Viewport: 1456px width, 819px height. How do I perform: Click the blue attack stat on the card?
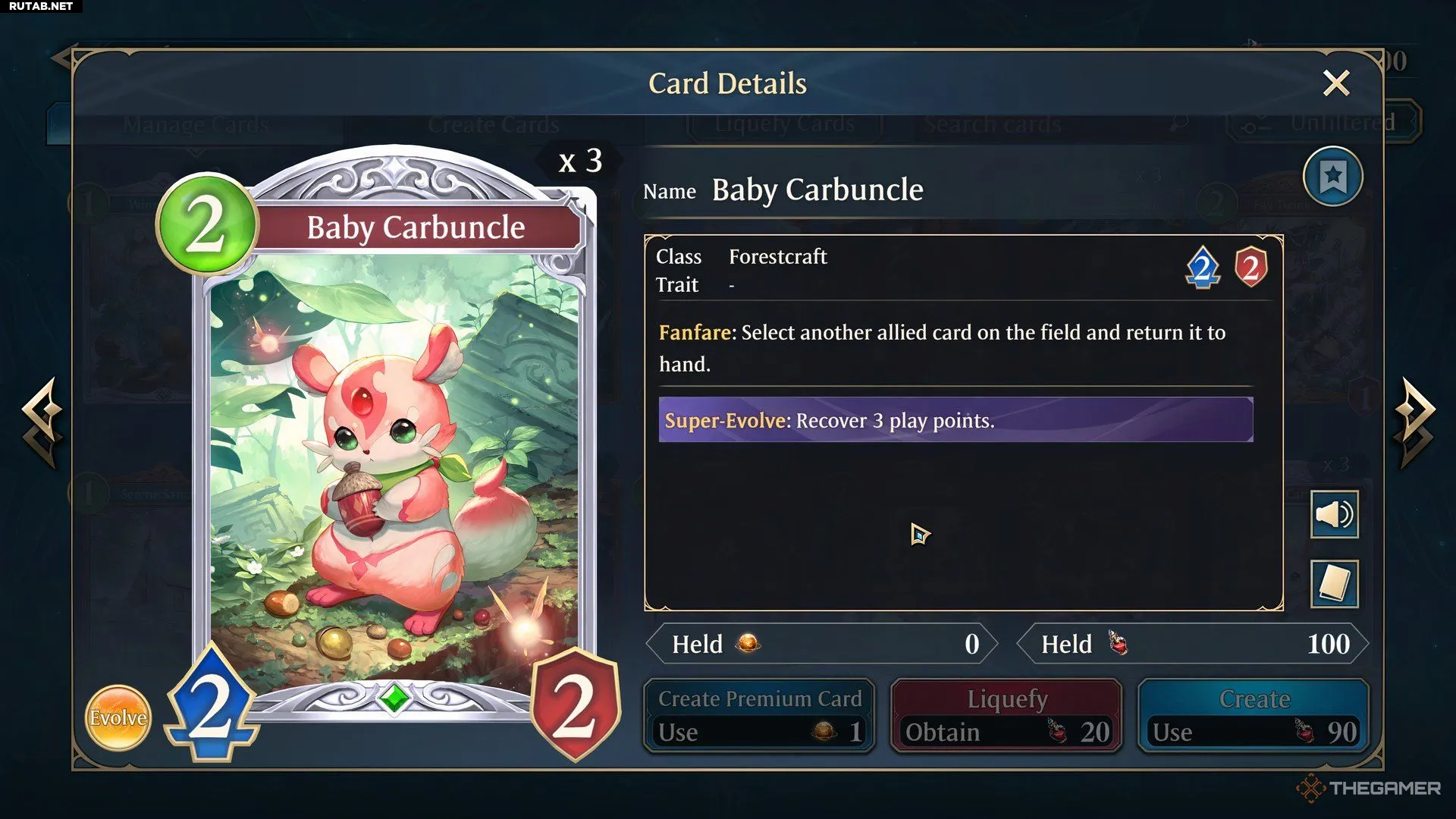pyautogui.click(x=212, y=702)
